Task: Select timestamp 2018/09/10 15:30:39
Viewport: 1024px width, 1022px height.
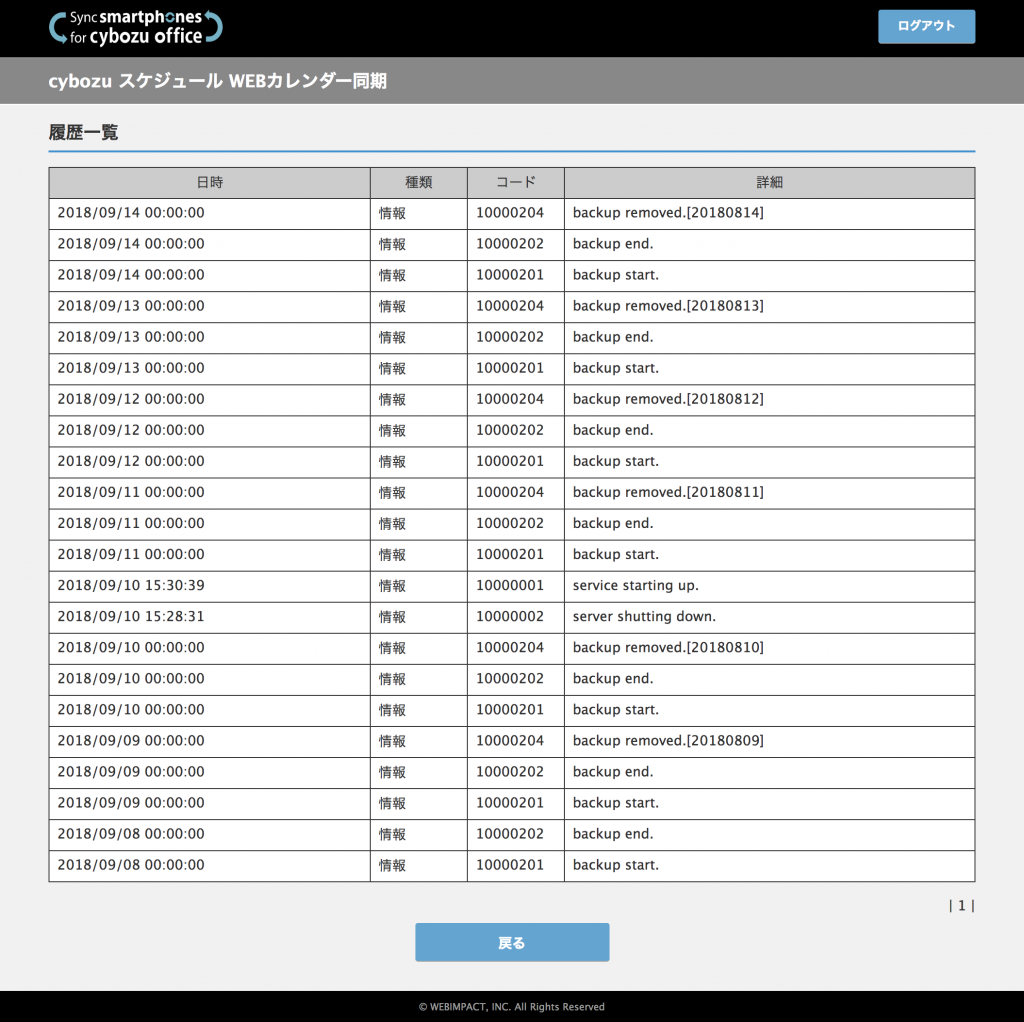Action: click(x=131, y=586)
